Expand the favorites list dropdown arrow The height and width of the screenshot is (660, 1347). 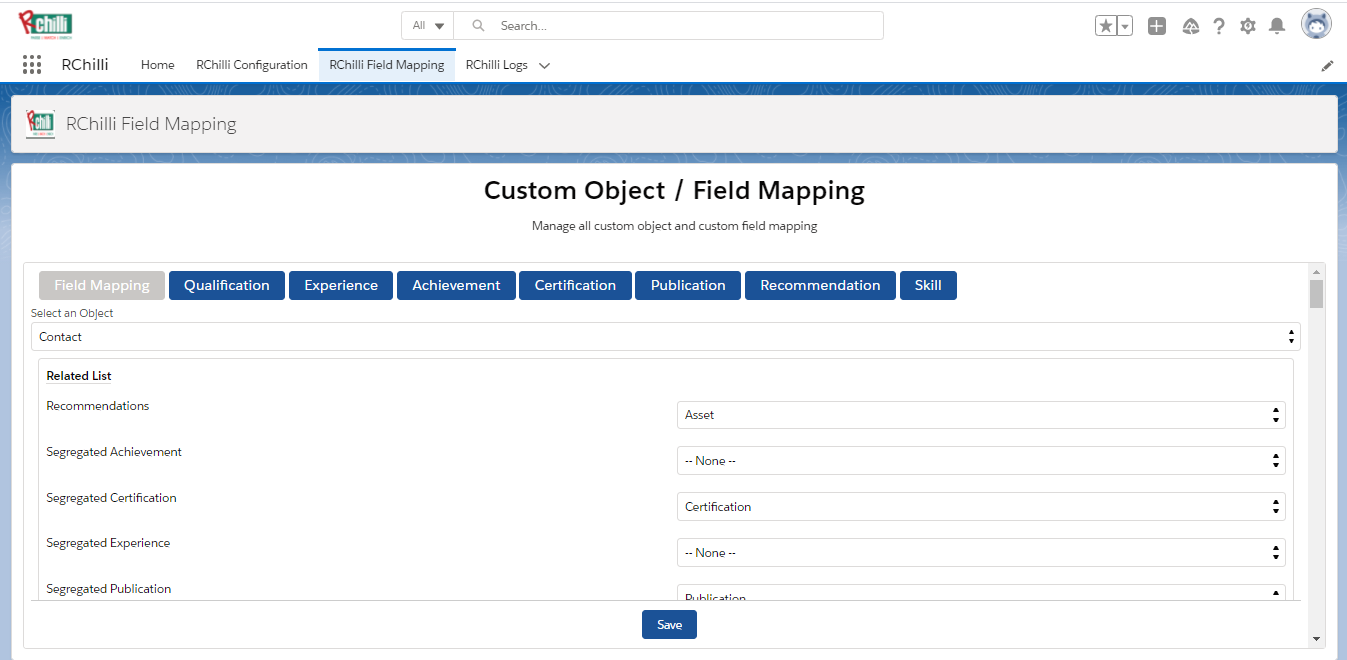1125,26
